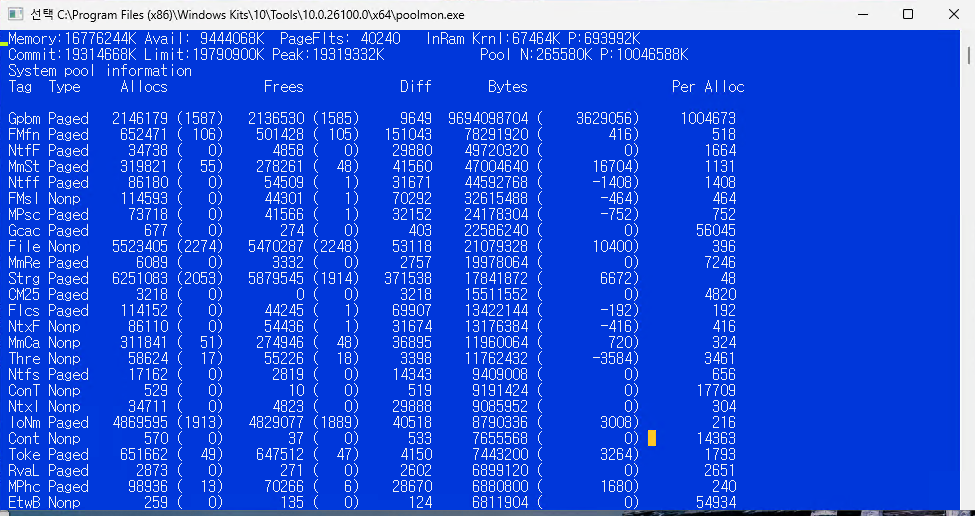975x516 pixels.
Task: Click the 'Pool N:265580K' value
Action: pyautogui.click(x=536, y=55)
